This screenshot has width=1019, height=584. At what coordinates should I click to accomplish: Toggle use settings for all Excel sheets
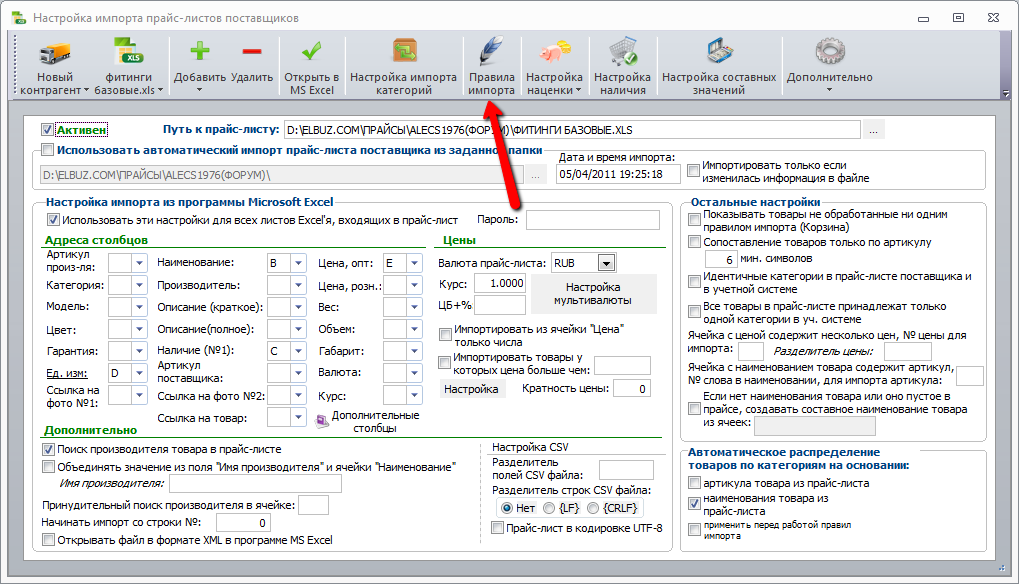tap(53, 220)
